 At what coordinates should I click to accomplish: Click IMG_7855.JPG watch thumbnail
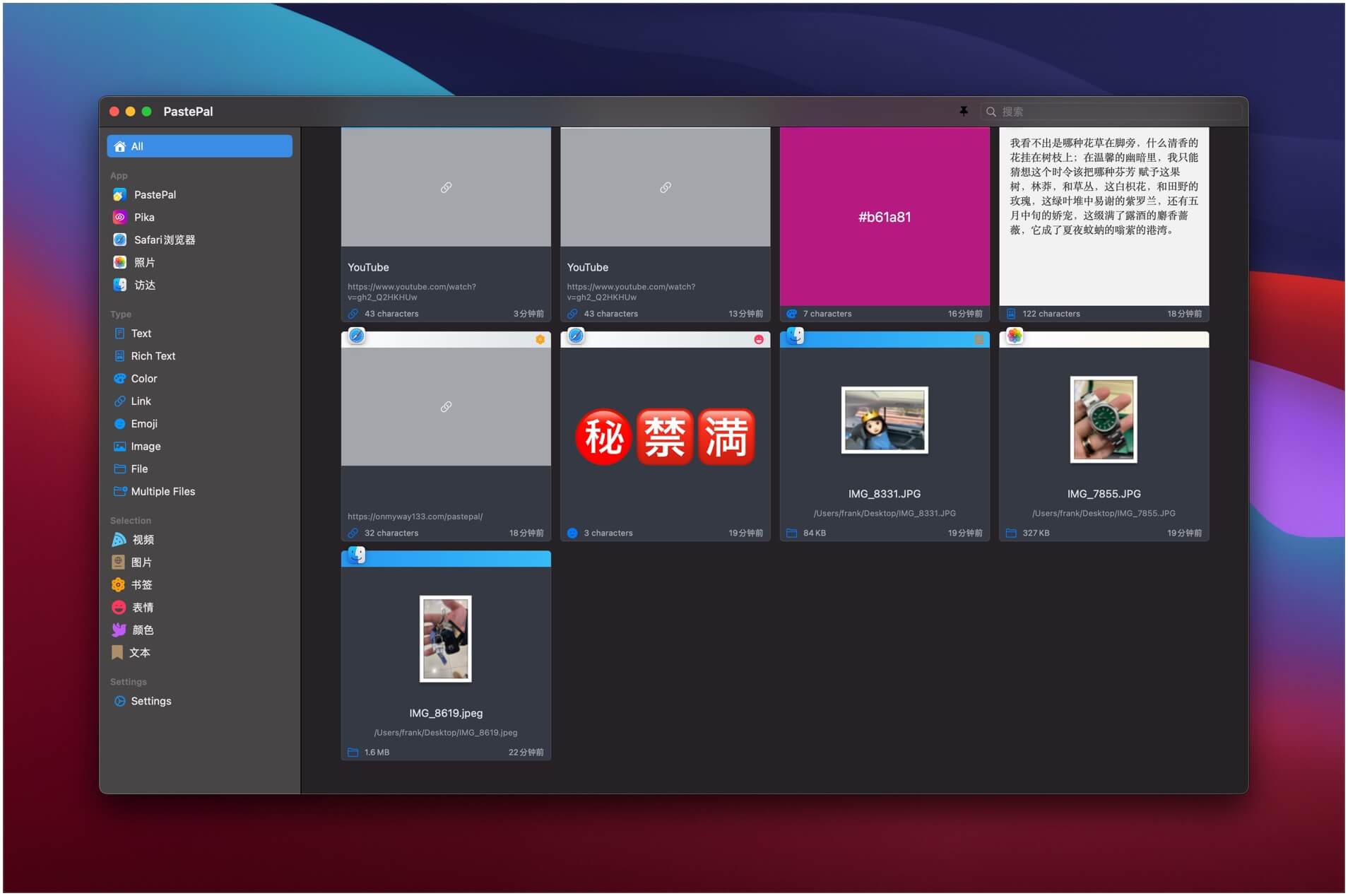(1104, 420)
